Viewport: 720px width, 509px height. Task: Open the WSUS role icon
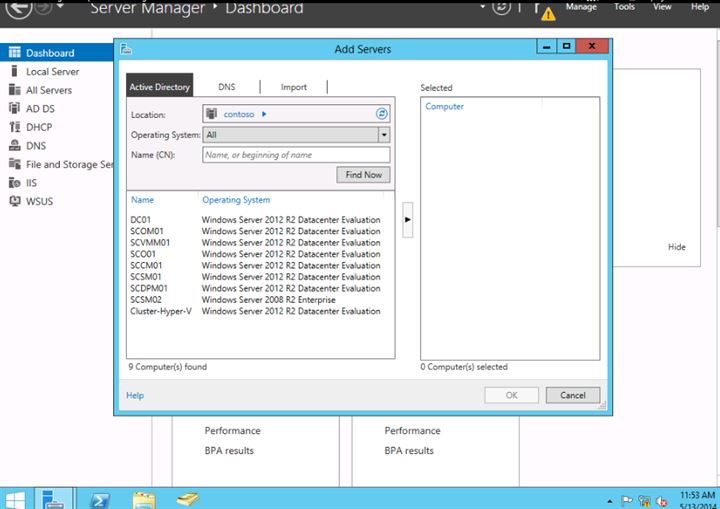pyautogui.click(x=15, y=201)
